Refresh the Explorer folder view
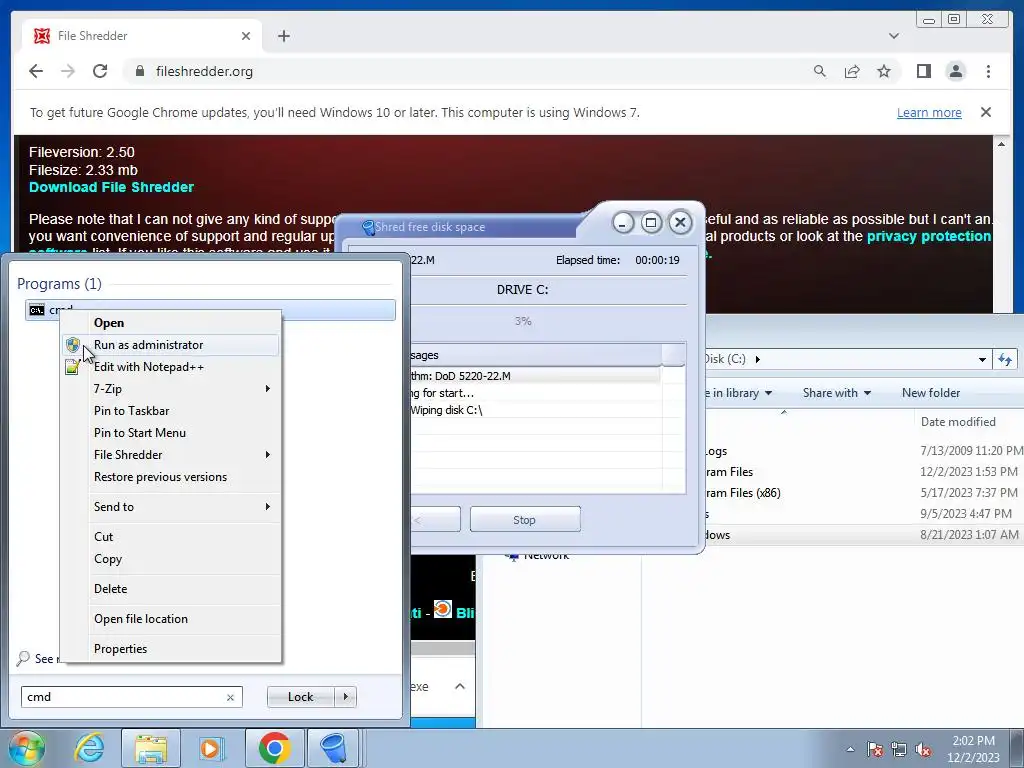The width and height of the screenshot is (1024, 768). coord(1004,359)
